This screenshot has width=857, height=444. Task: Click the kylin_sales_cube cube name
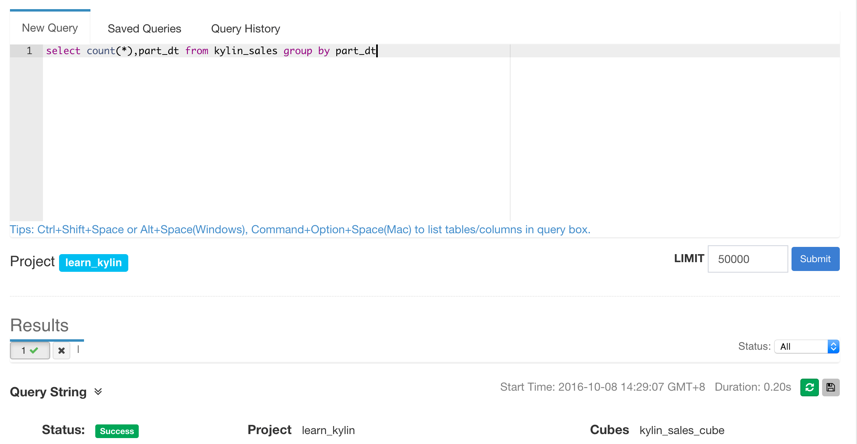[681, 430]
